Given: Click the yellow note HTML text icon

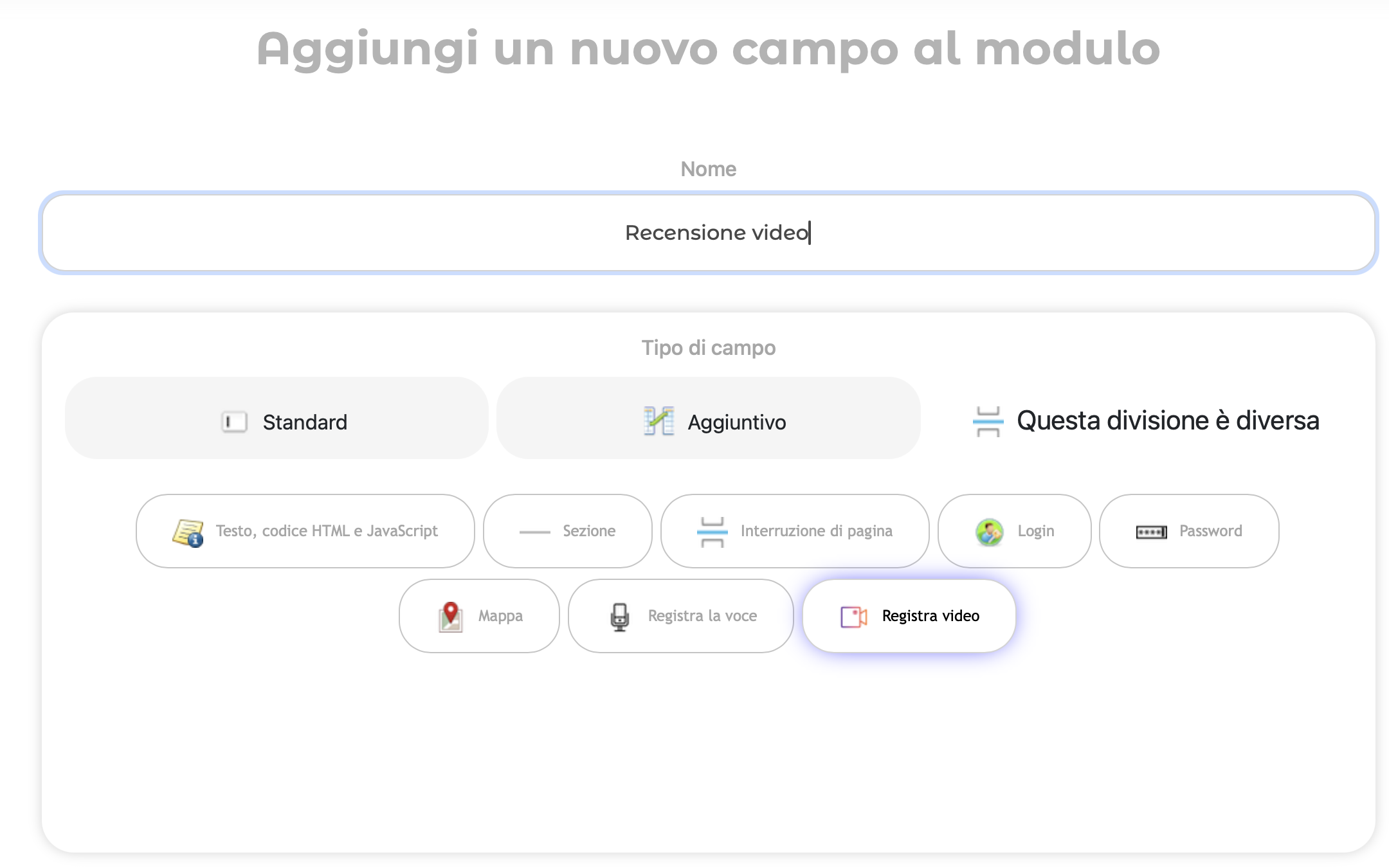Looking at the screenshot, I should (188, 532).
